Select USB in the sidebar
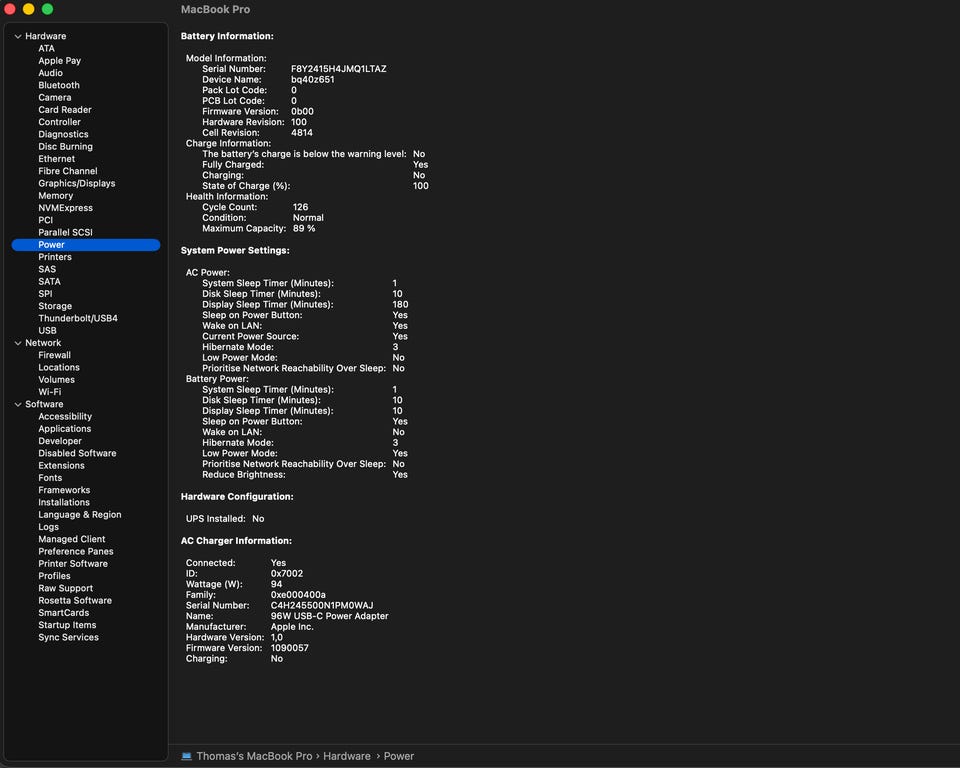 point(47,331)
